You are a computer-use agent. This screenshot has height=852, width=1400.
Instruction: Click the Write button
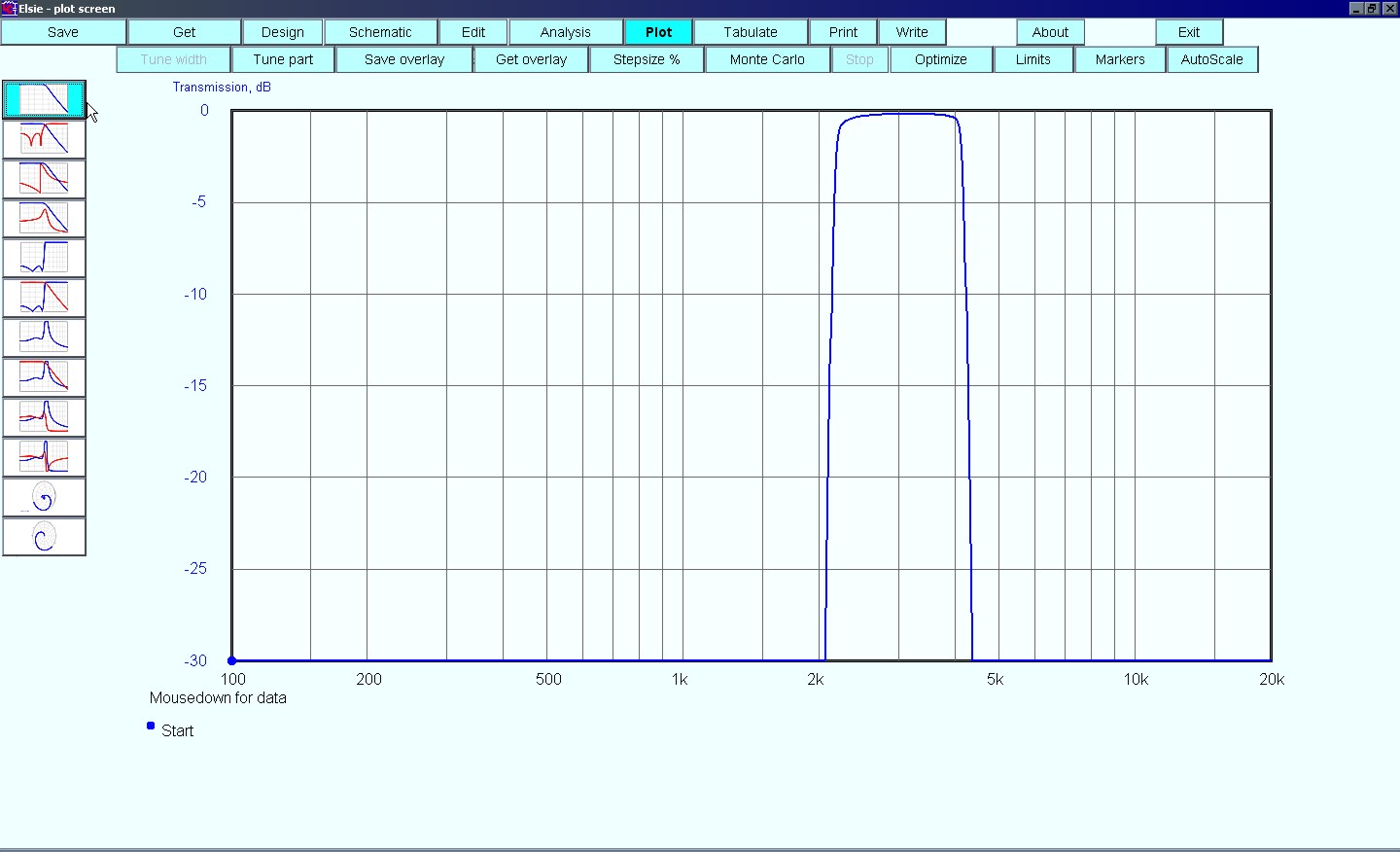pos(912,32)
